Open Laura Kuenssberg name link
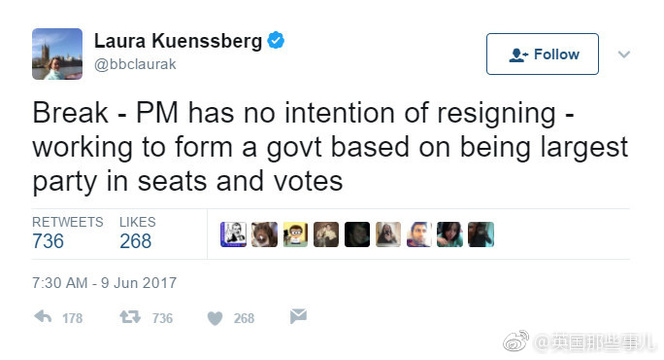The image size is (664, 360). point(178,41)
